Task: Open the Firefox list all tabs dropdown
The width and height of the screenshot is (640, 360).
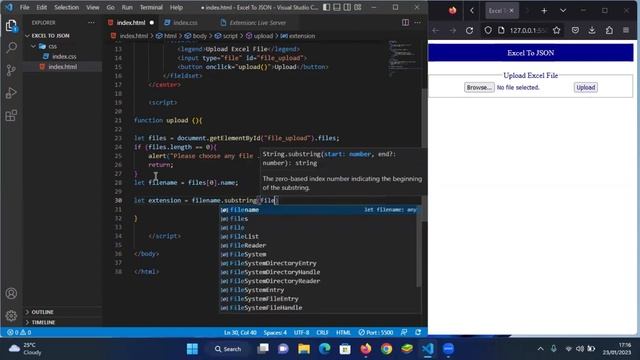Action: tap(563, 11)
